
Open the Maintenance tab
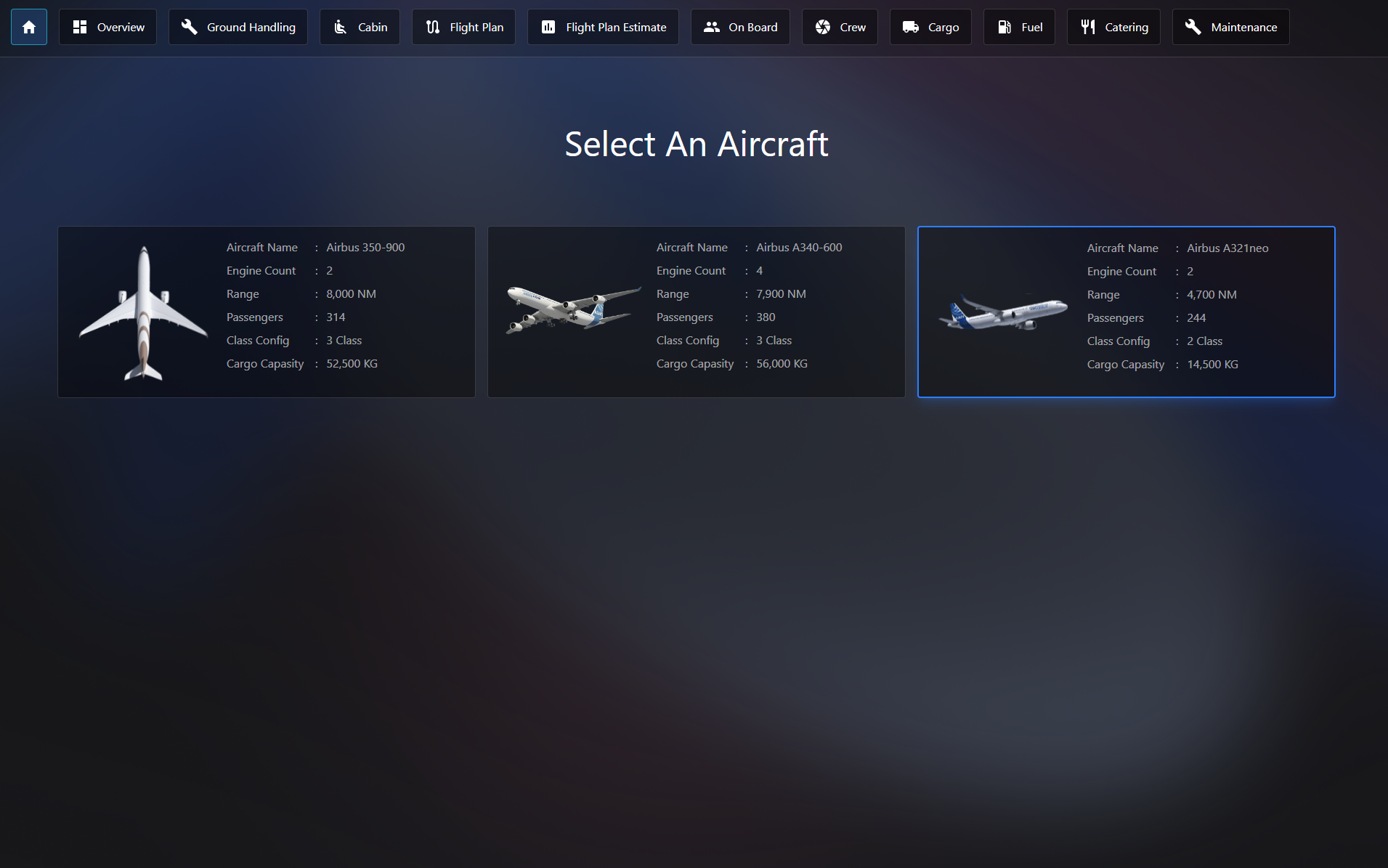[x=1230, y=27]
